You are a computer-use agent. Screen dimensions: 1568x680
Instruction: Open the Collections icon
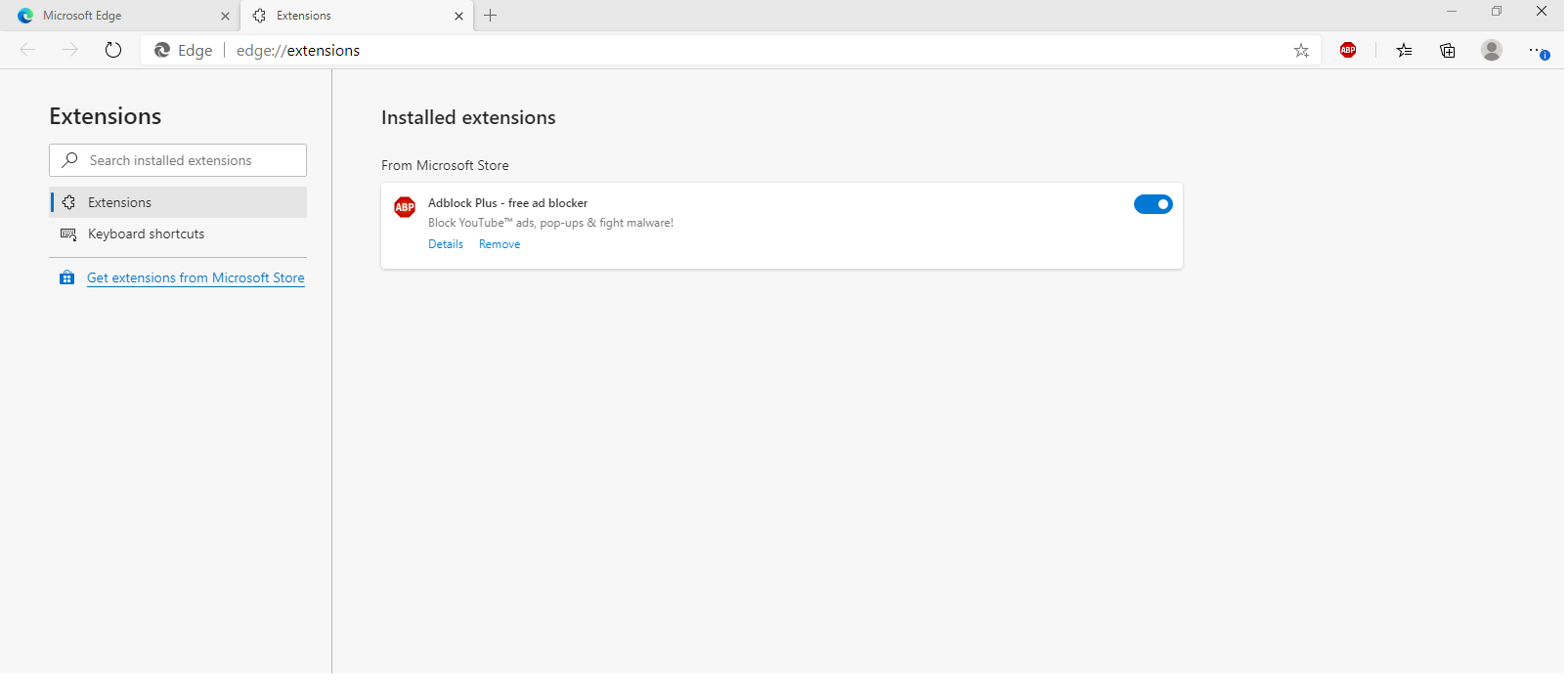[1448, 51]
